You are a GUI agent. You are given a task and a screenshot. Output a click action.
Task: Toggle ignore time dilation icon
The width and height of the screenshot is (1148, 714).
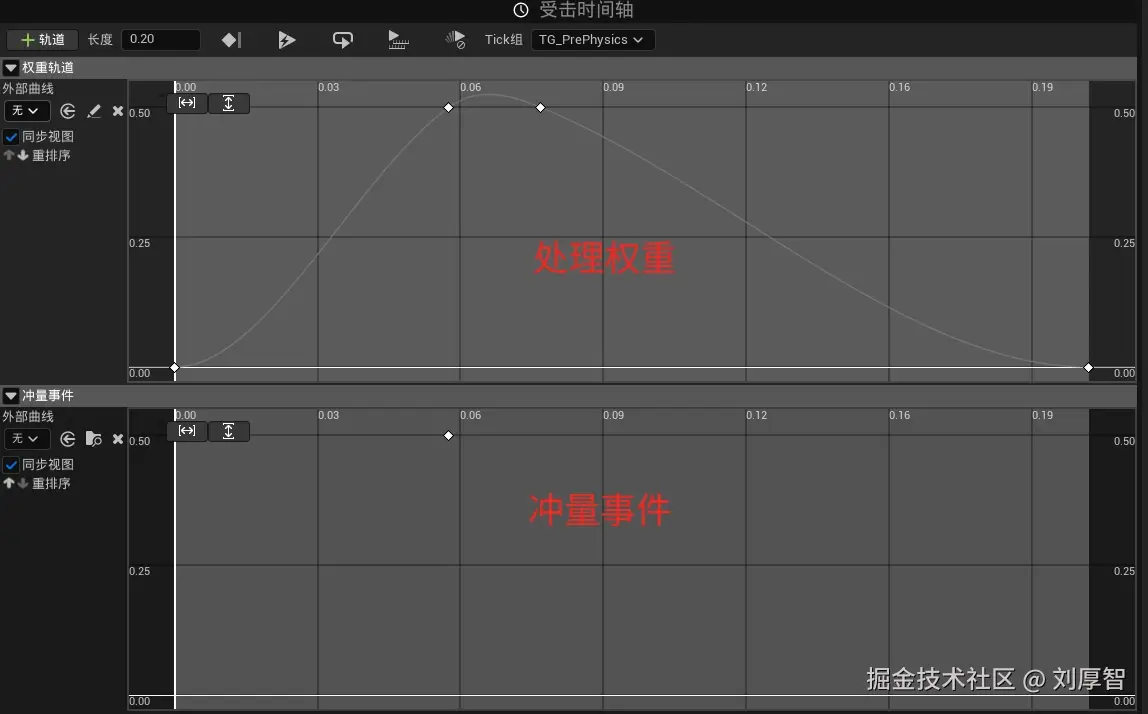pyautogui.click(x=455, y=40)
